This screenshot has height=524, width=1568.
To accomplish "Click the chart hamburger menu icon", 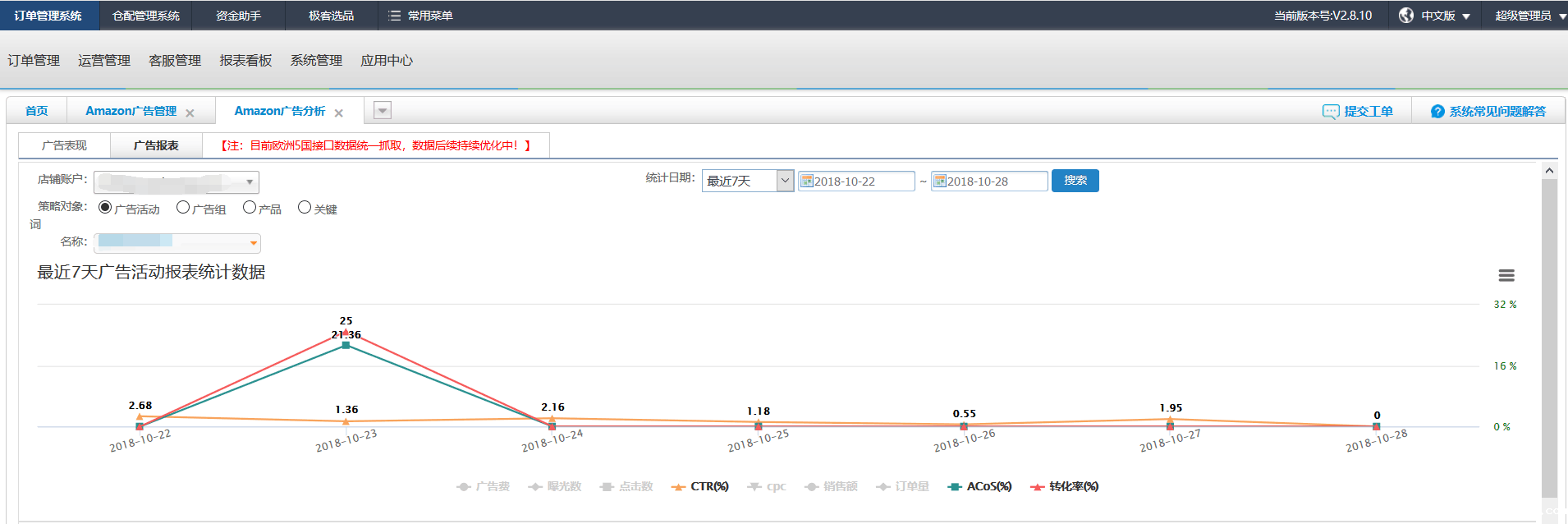I will tap(1506, 276).
